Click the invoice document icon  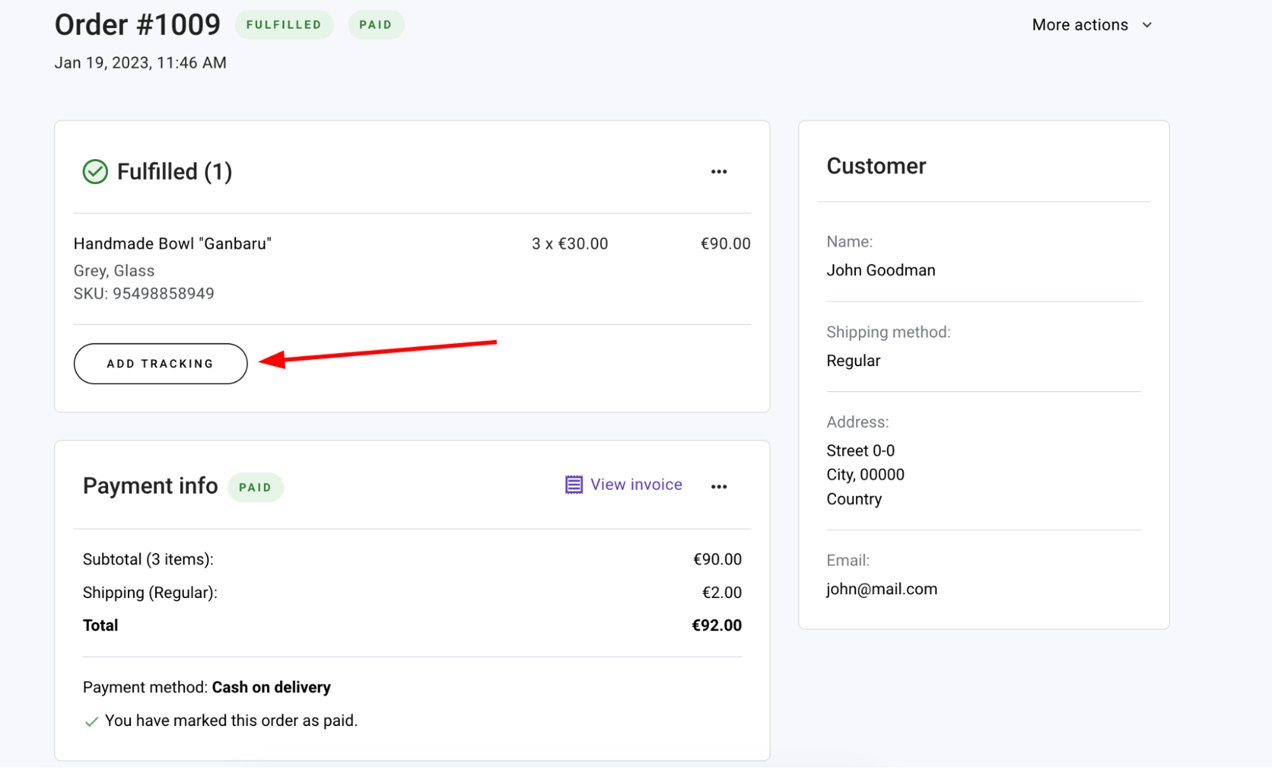tap(572, 484)
